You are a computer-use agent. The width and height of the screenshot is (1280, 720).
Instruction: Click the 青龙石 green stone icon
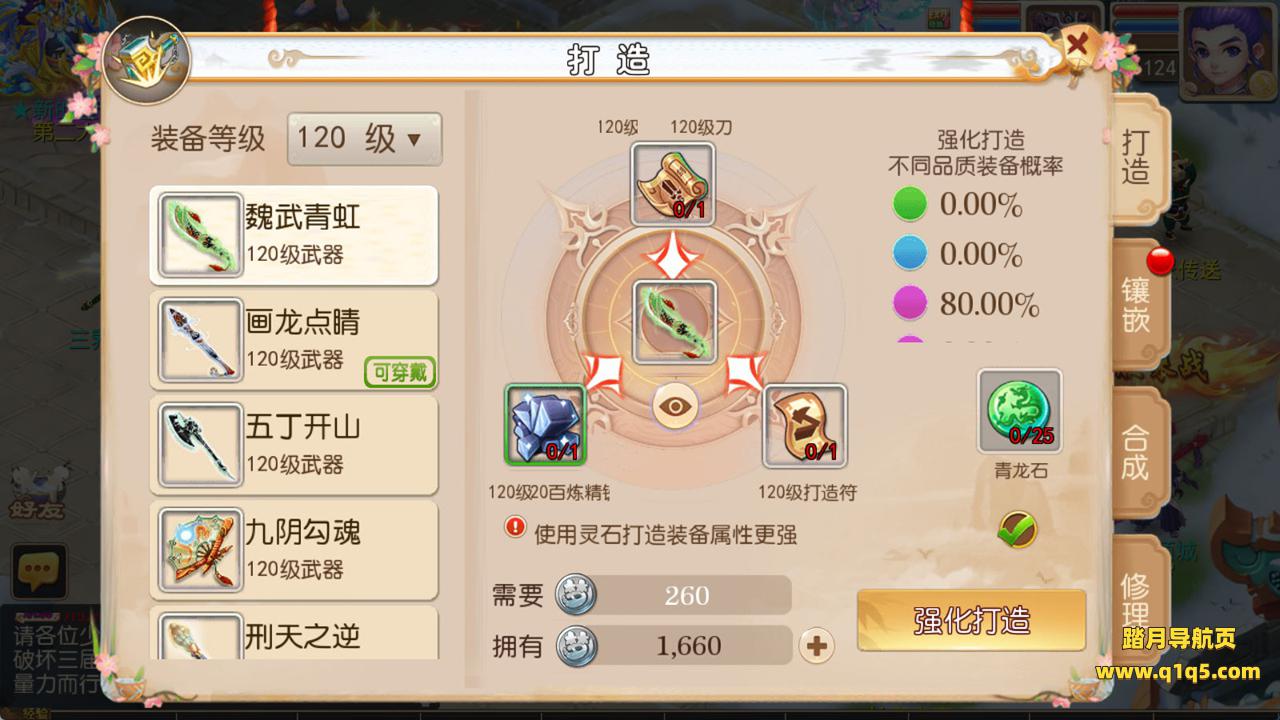(1019, 411)
